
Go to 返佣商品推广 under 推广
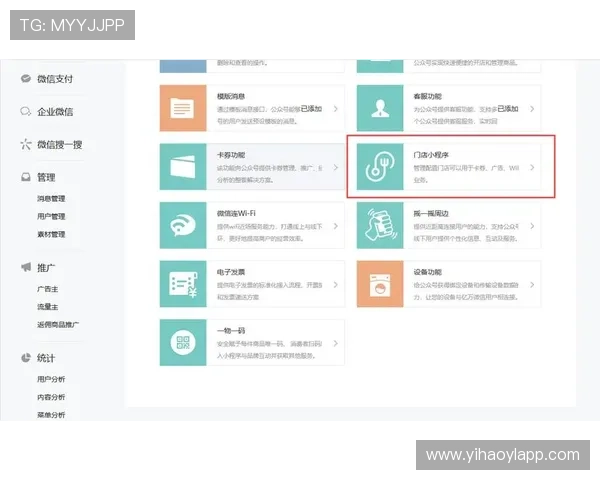[x=58, y=325]
